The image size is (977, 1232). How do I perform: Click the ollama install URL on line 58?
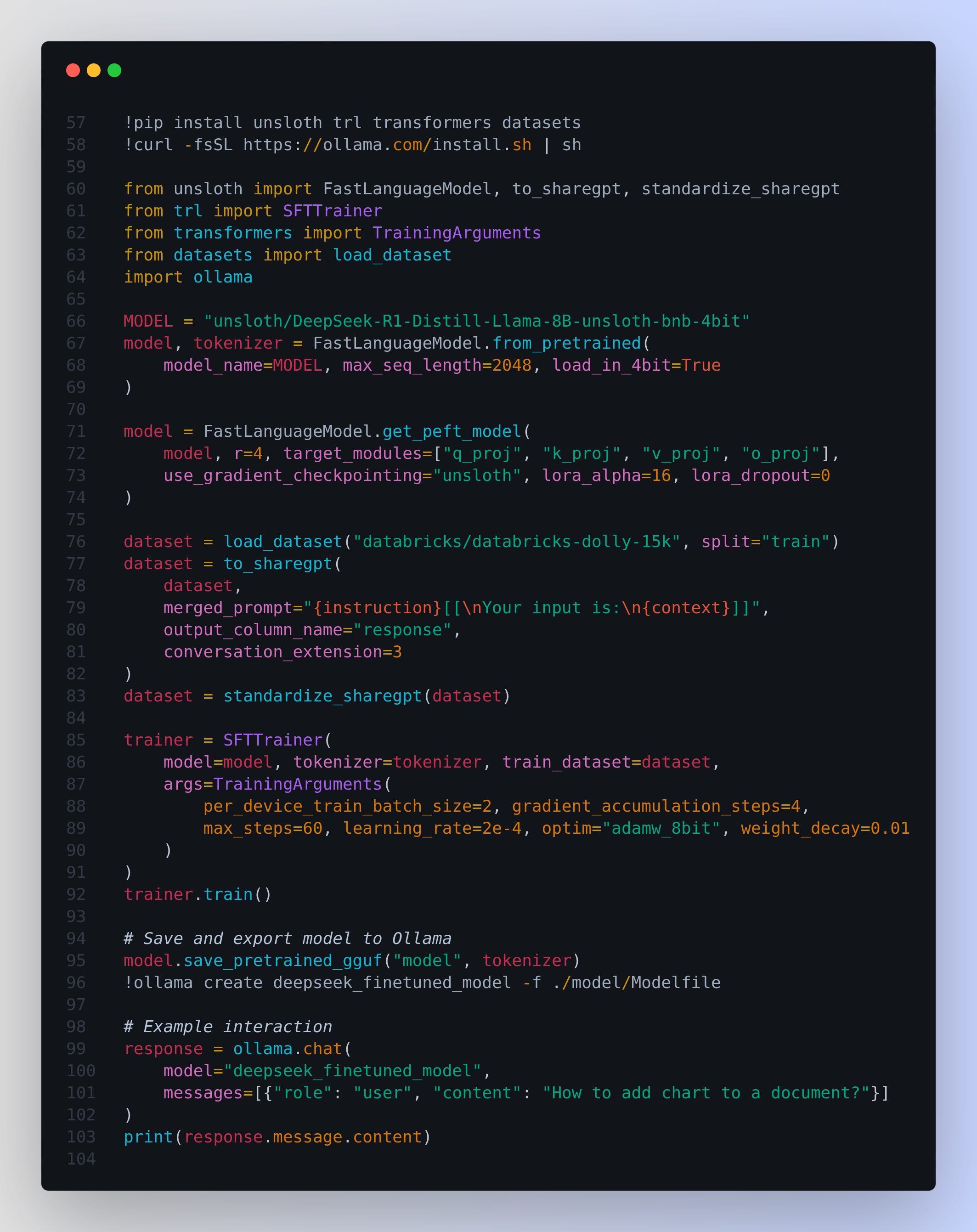(387, 145)
